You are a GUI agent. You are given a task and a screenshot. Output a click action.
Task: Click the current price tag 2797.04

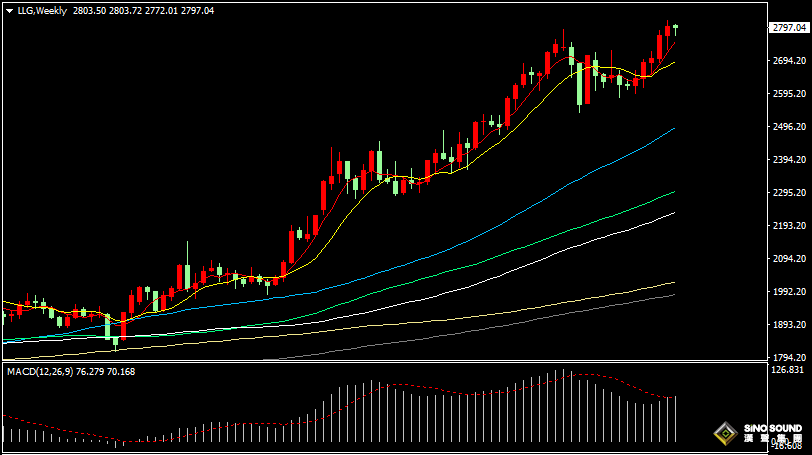789,28
